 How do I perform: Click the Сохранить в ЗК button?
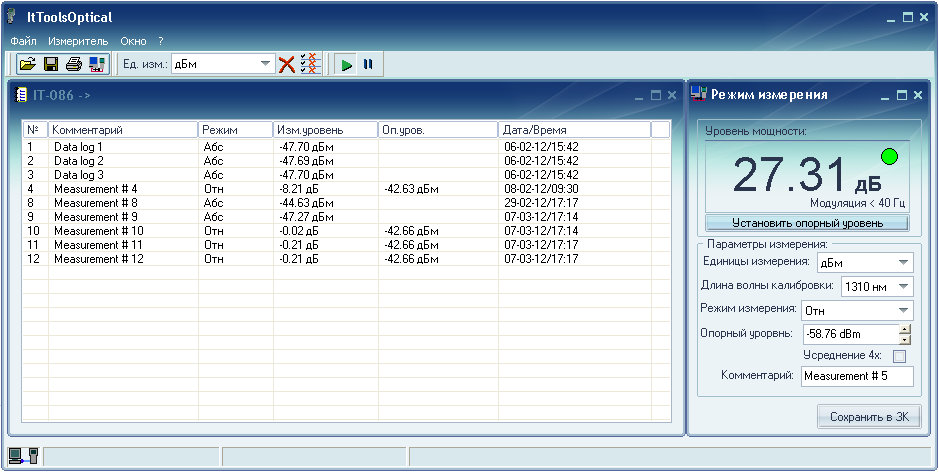pyautogui.click(x=868, y=417)
